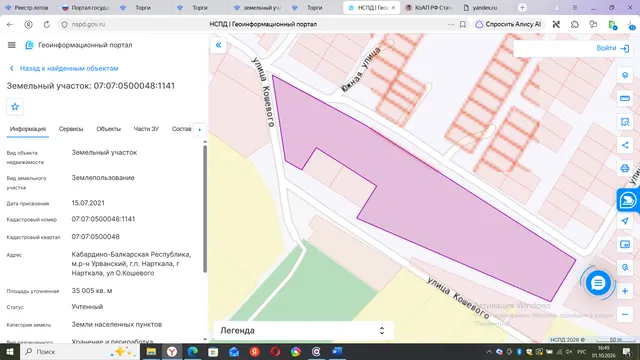Viewport: 640px width, 360px height.
Task: Show more tabs with right arrow
Action: (x=200, y=129)
